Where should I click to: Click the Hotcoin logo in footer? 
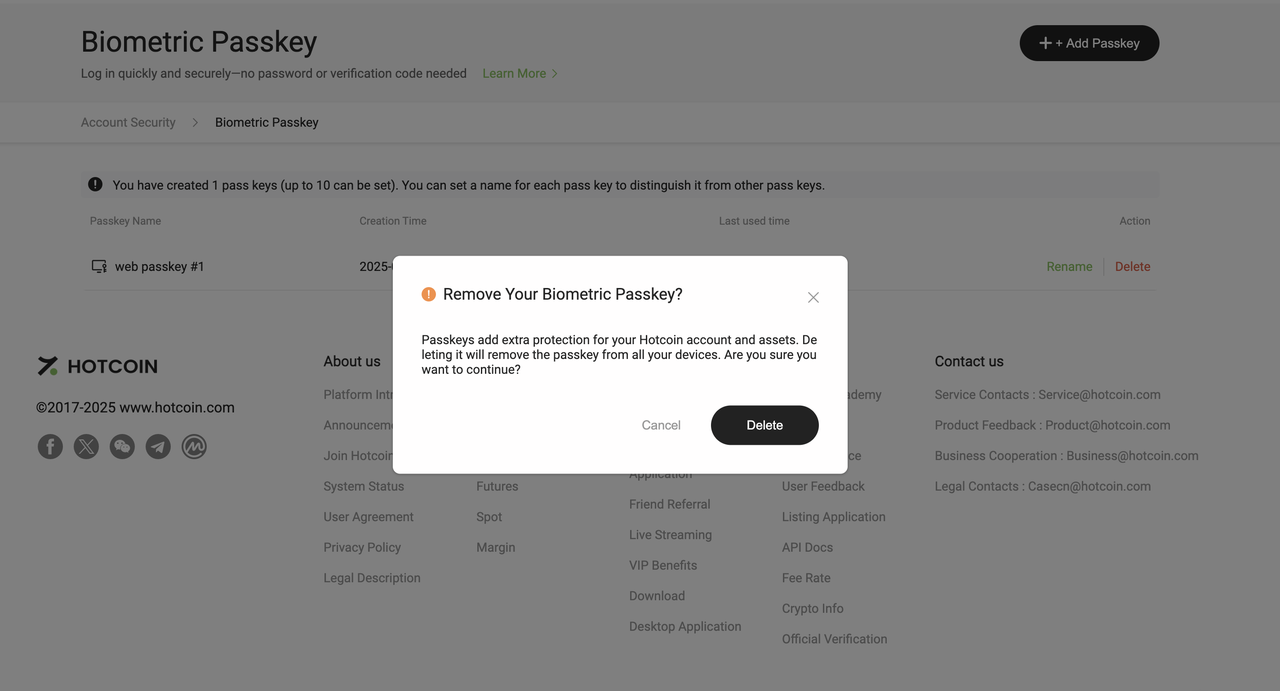(98, 366)
